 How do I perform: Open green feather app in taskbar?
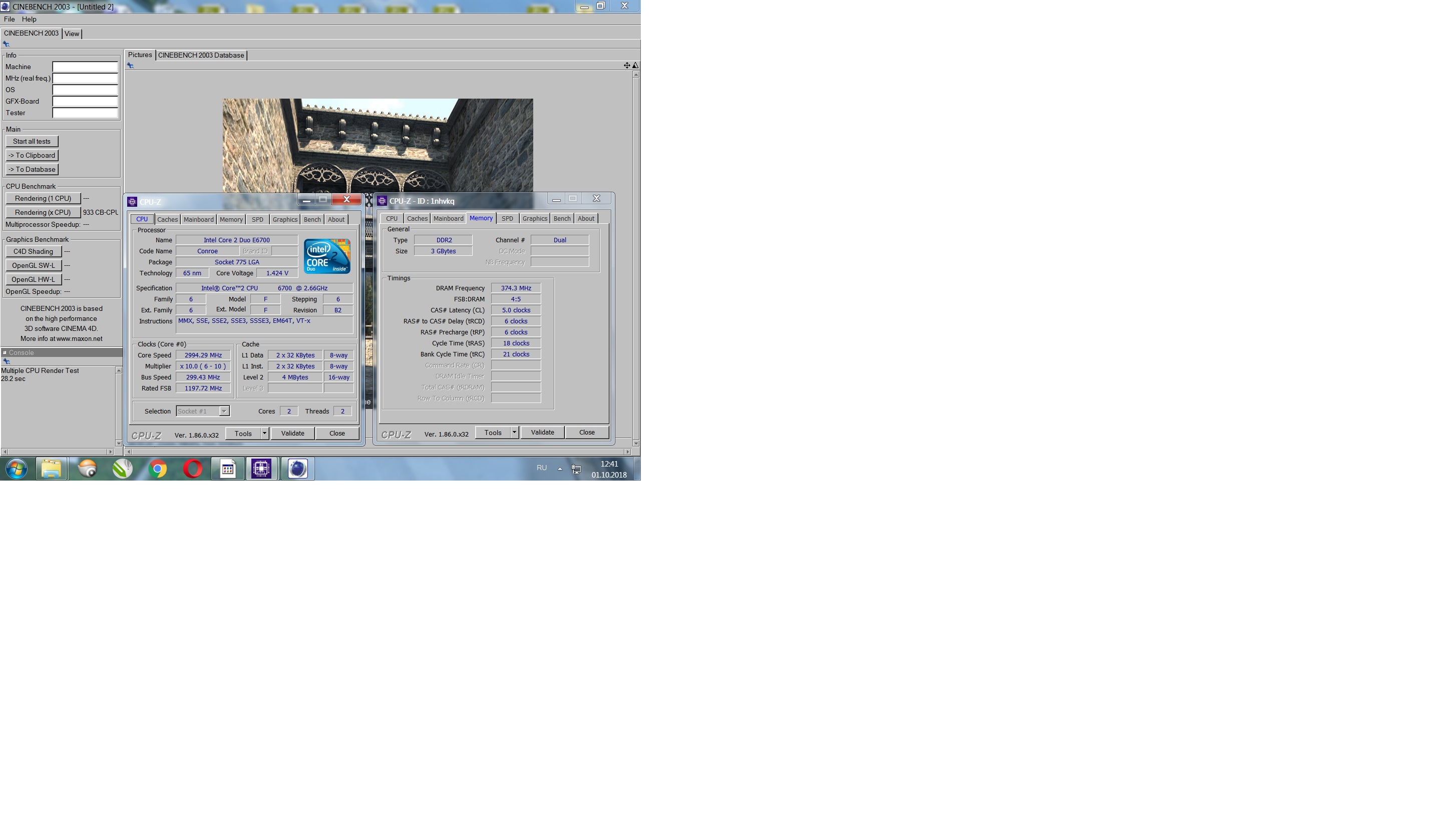pos(123,469)
